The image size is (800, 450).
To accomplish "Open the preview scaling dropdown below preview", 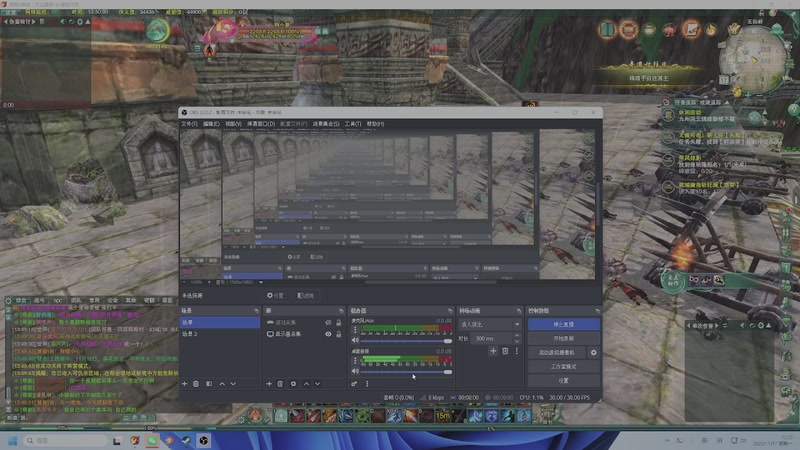I will pyautogui.click(x=261, y=282).
